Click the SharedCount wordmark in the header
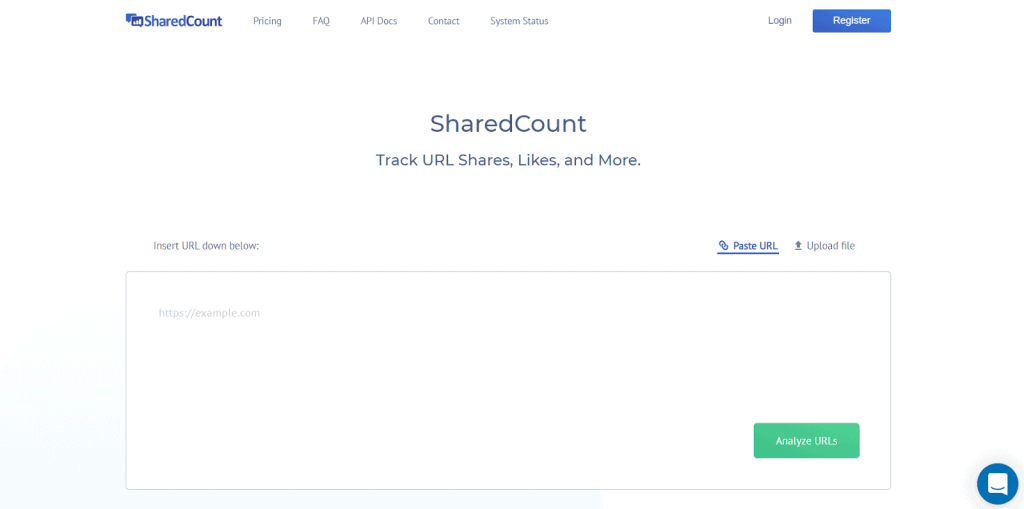The height and width of the screenshot is (509, 1024). pyautogui.click(x=184, y=21)
